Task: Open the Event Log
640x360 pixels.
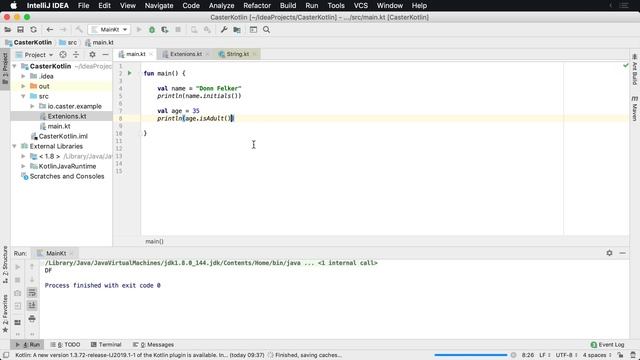Action: point(608,344)
